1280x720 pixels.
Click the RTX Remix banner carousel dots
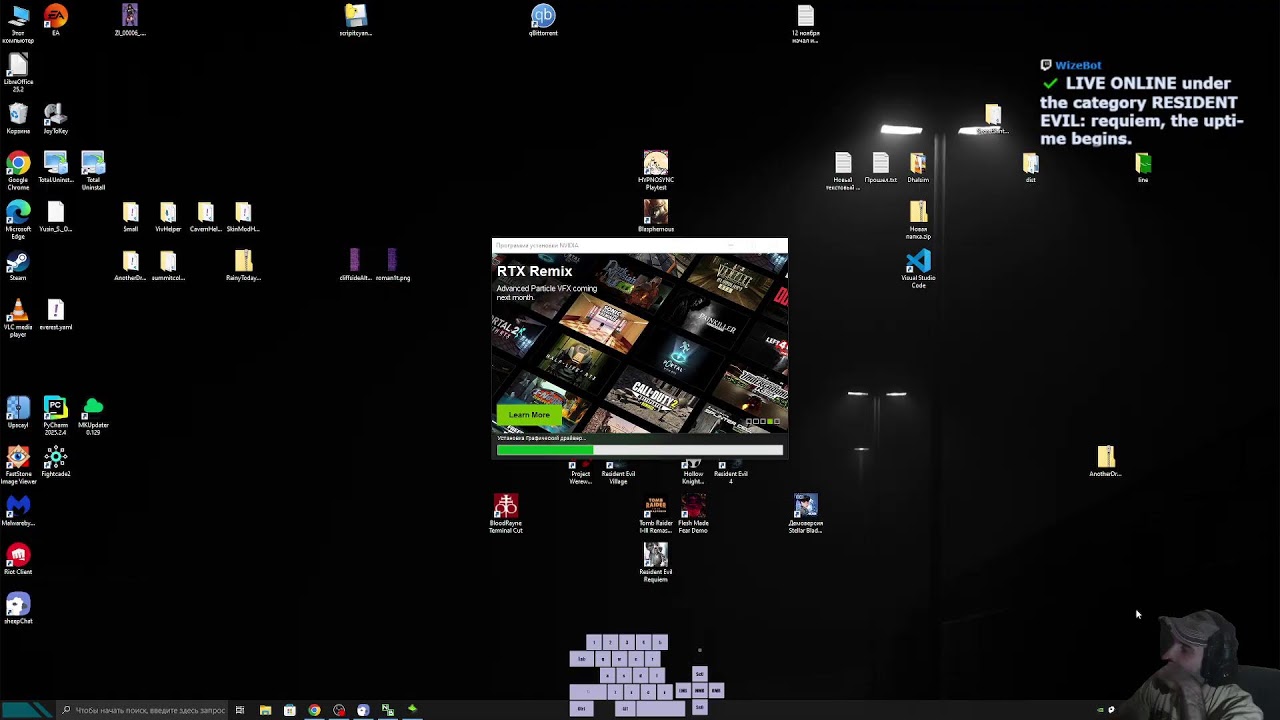click(x=762, y=421)
